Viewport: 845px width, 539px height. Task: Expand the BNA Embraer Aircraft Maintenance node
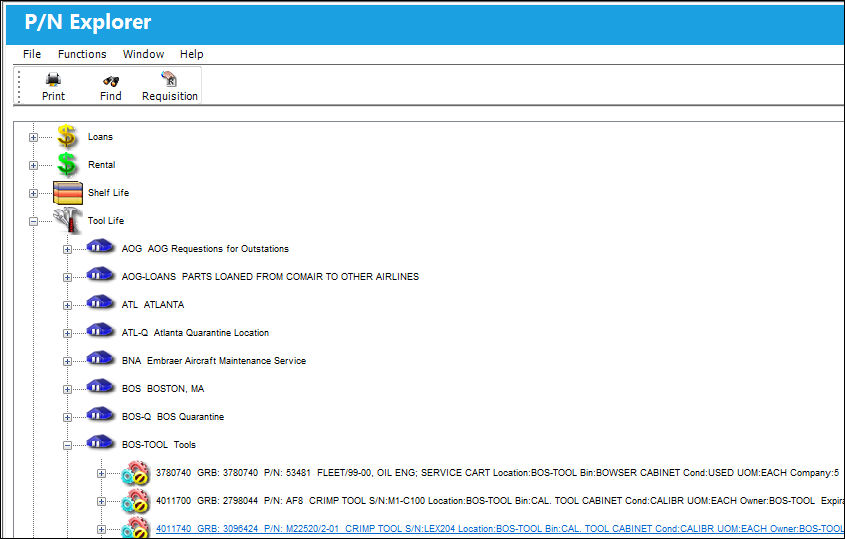pos(67,362)
